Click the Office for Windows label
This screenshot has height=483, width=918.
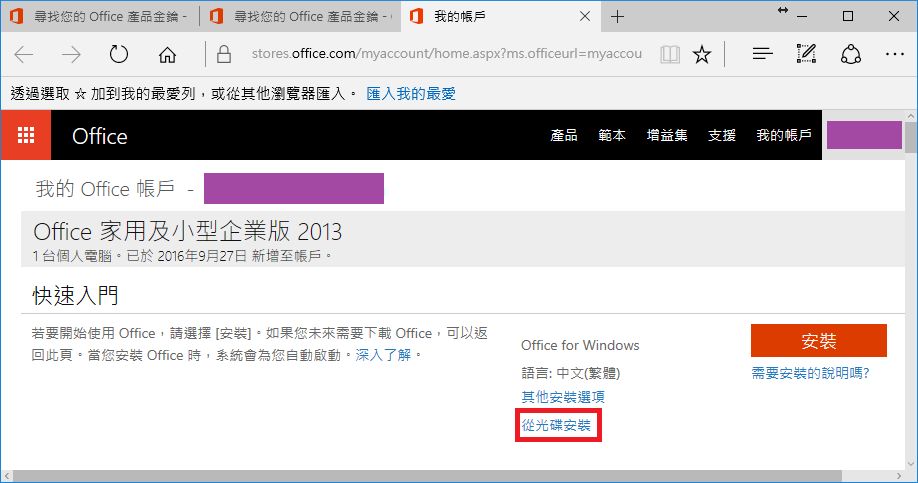(x=580, y=345)
